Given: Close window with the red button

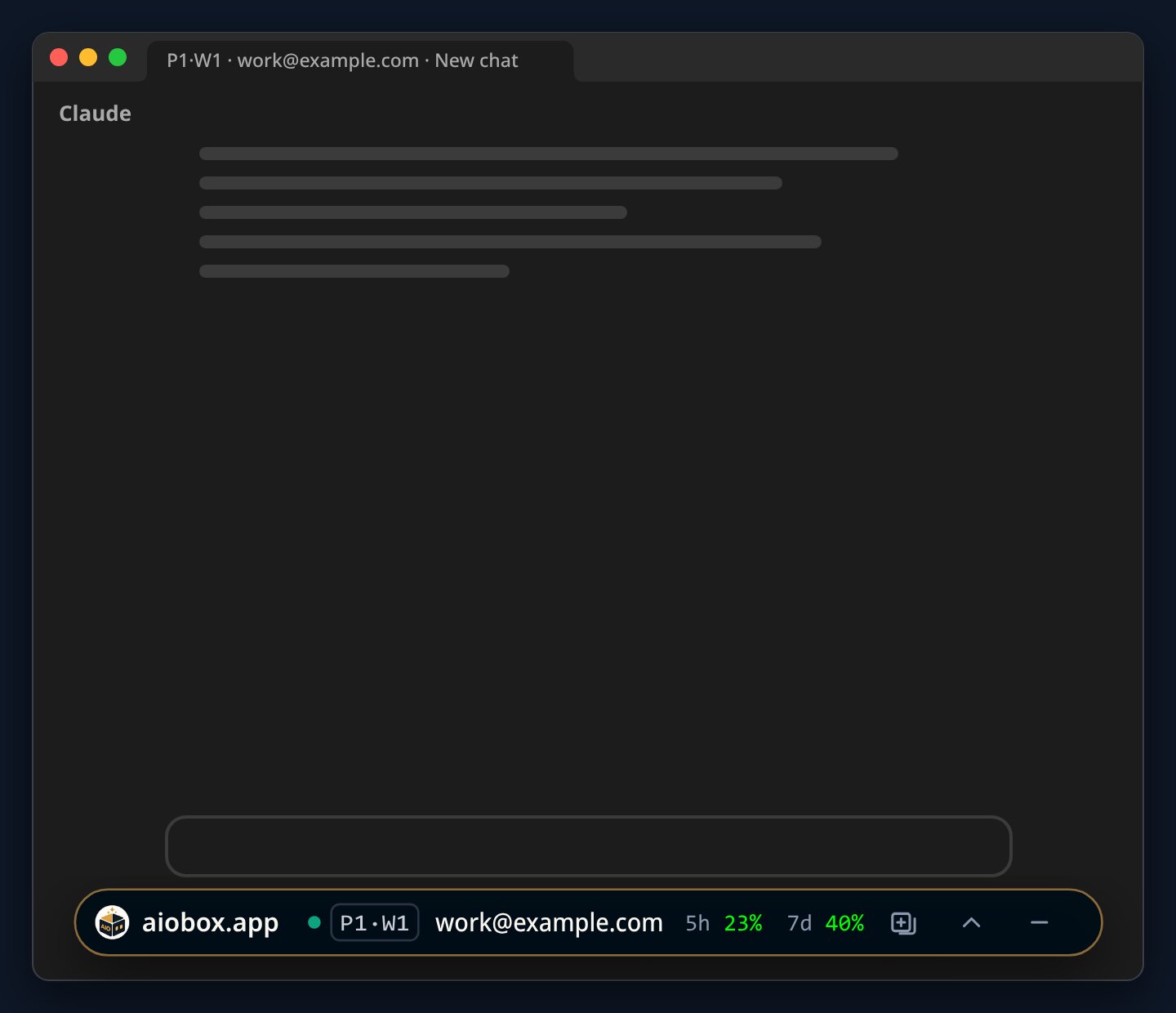Looking at the screenshot, I should (59, 57).
